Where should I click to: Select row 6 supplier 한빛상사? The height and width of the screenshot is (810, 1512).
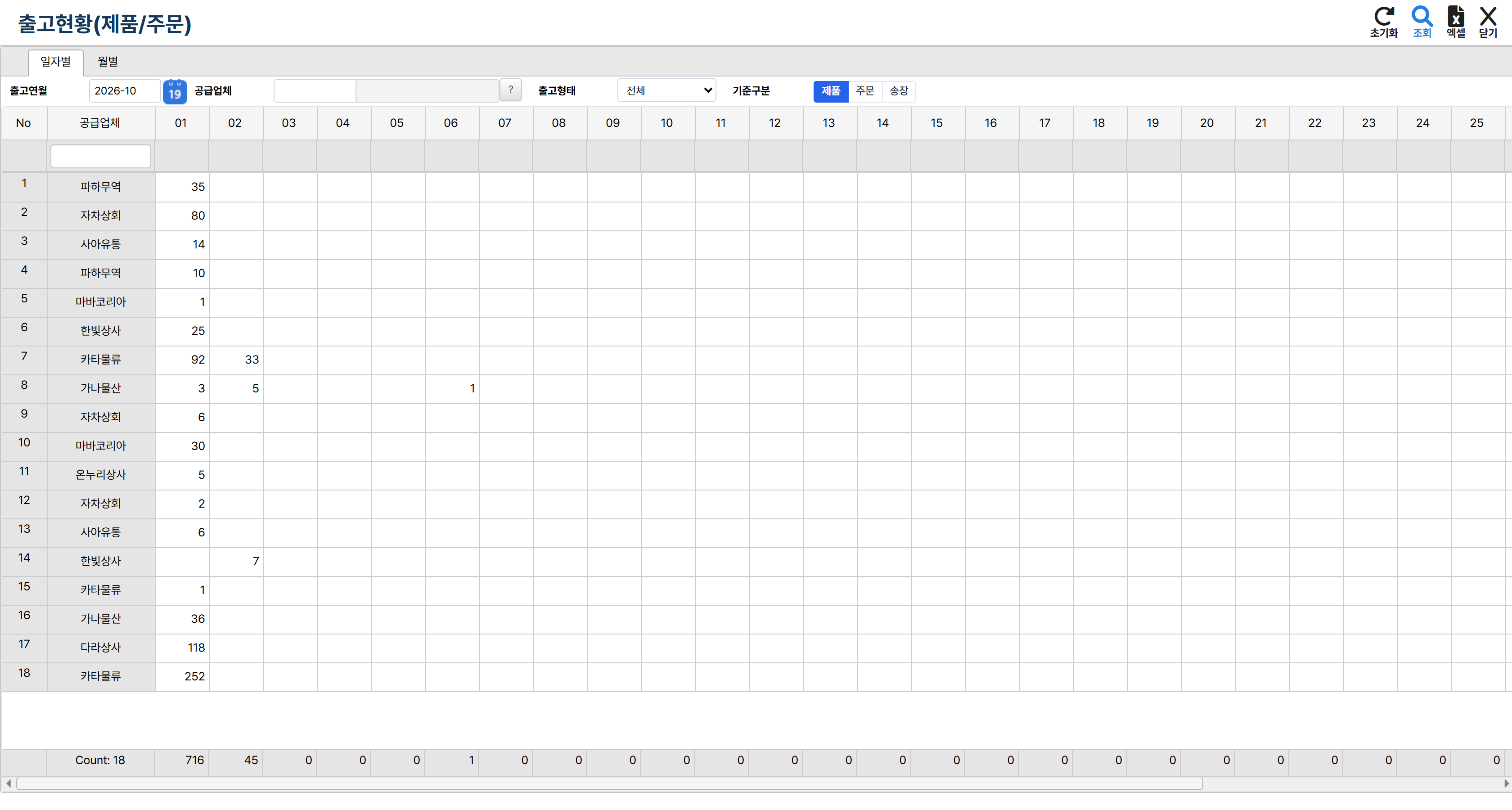pyautogui.click(x=100, y=331)
